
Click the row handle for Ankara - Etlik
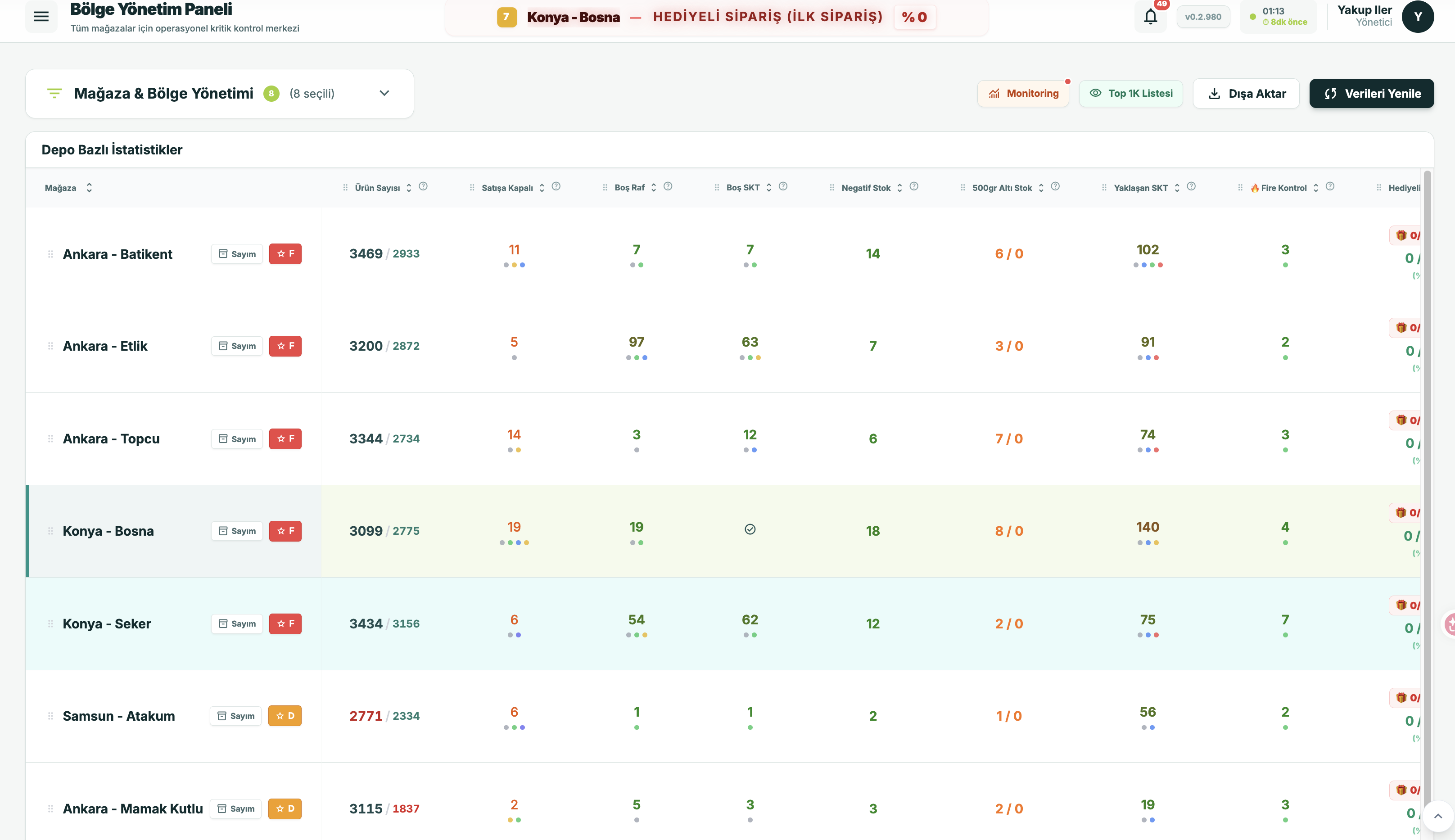click(x=50, y=346)
